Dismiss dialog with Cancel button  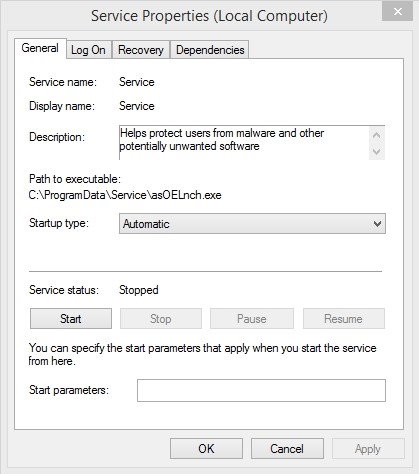click(x=287, y=449)
